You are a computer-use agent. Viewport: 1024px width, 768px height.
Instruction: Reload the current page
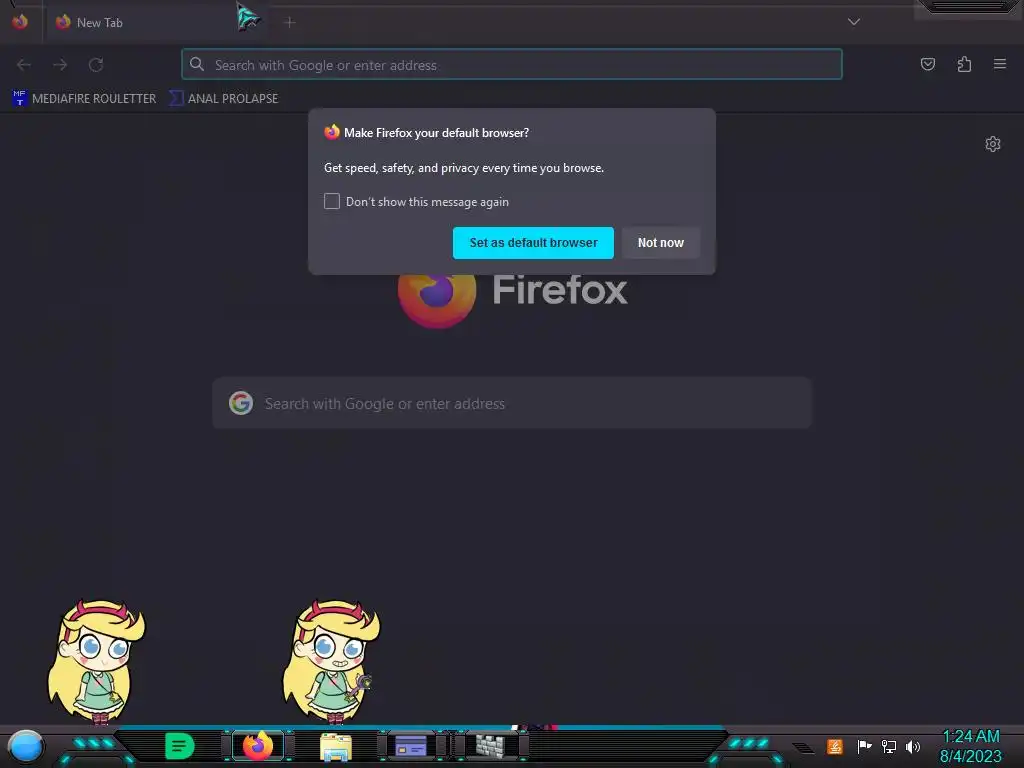(96, 65)
